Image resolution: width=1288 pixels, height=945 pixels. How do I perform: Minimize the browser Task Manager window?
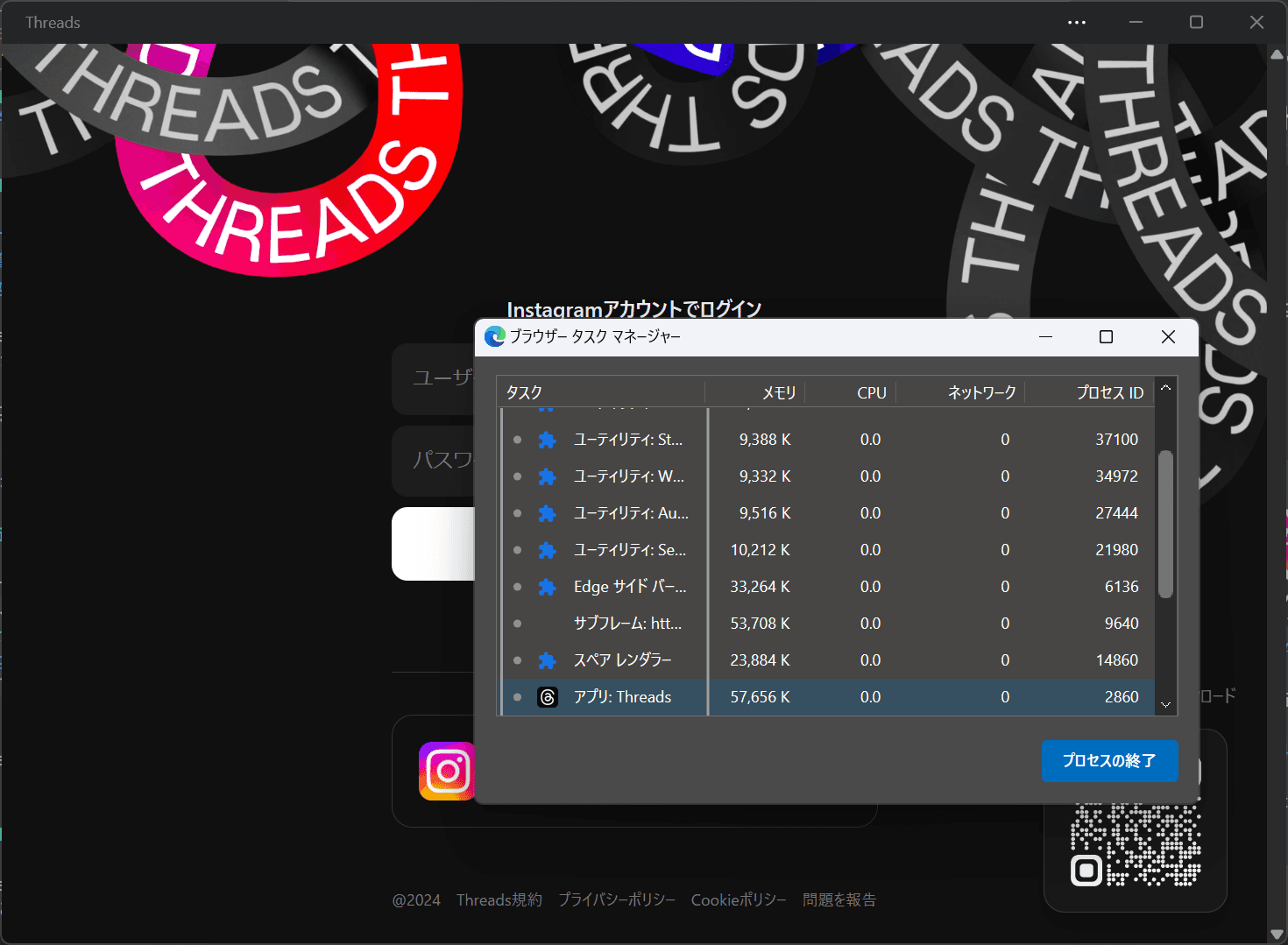(1045, 337)
